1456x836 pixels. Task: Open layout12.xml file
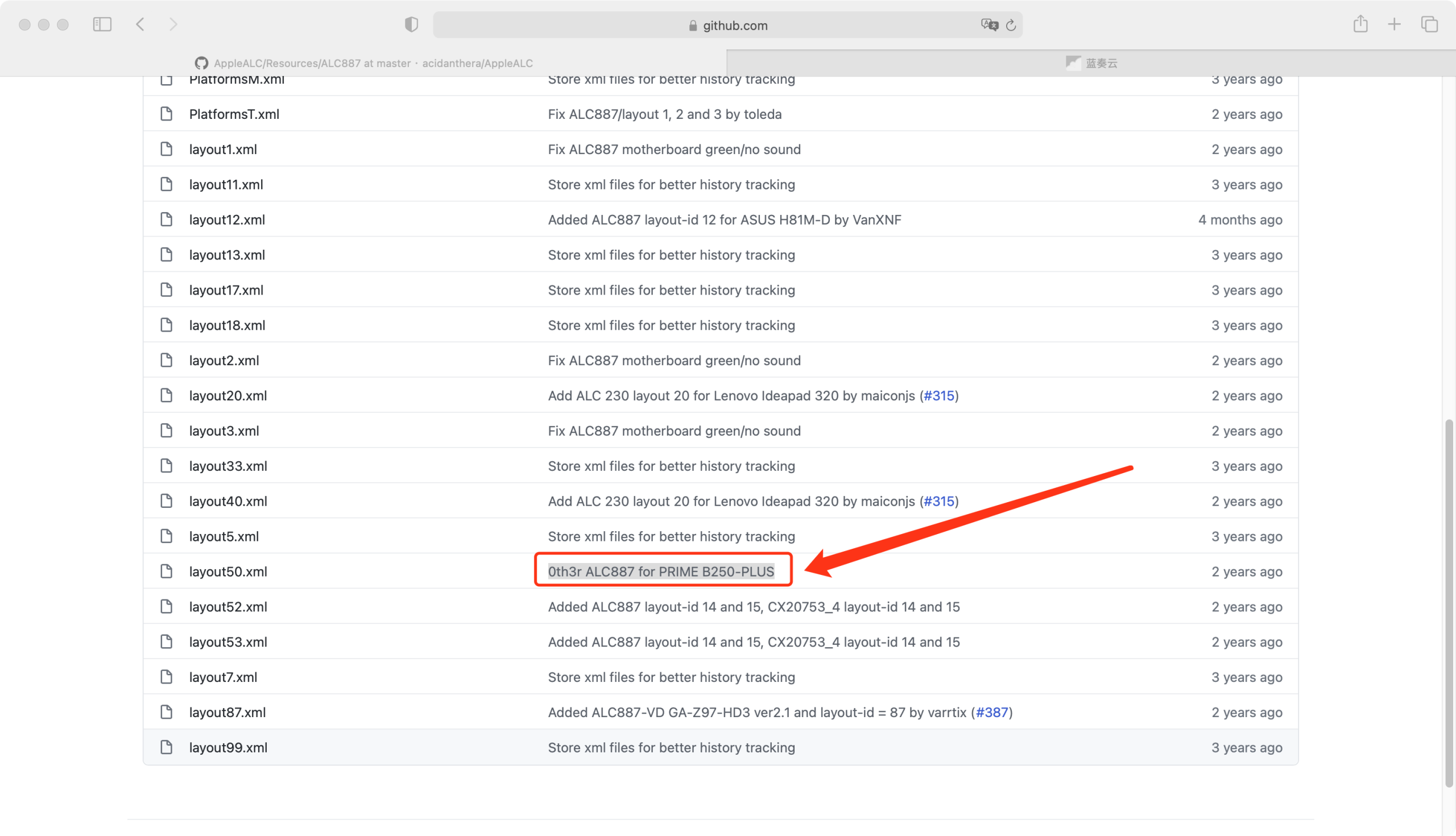[x=227, y=220]
